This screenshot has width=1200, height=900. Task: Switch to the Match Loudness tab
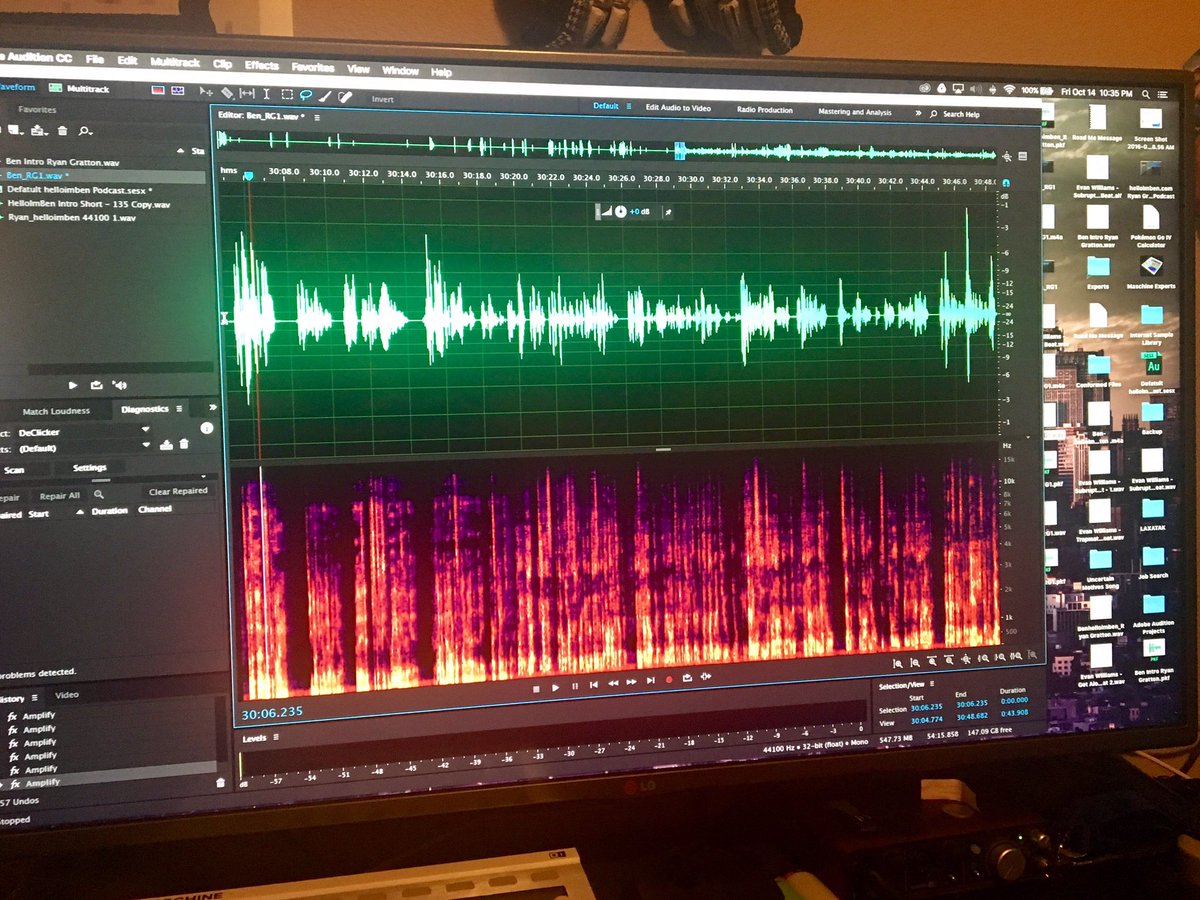(x=56, y=411)
